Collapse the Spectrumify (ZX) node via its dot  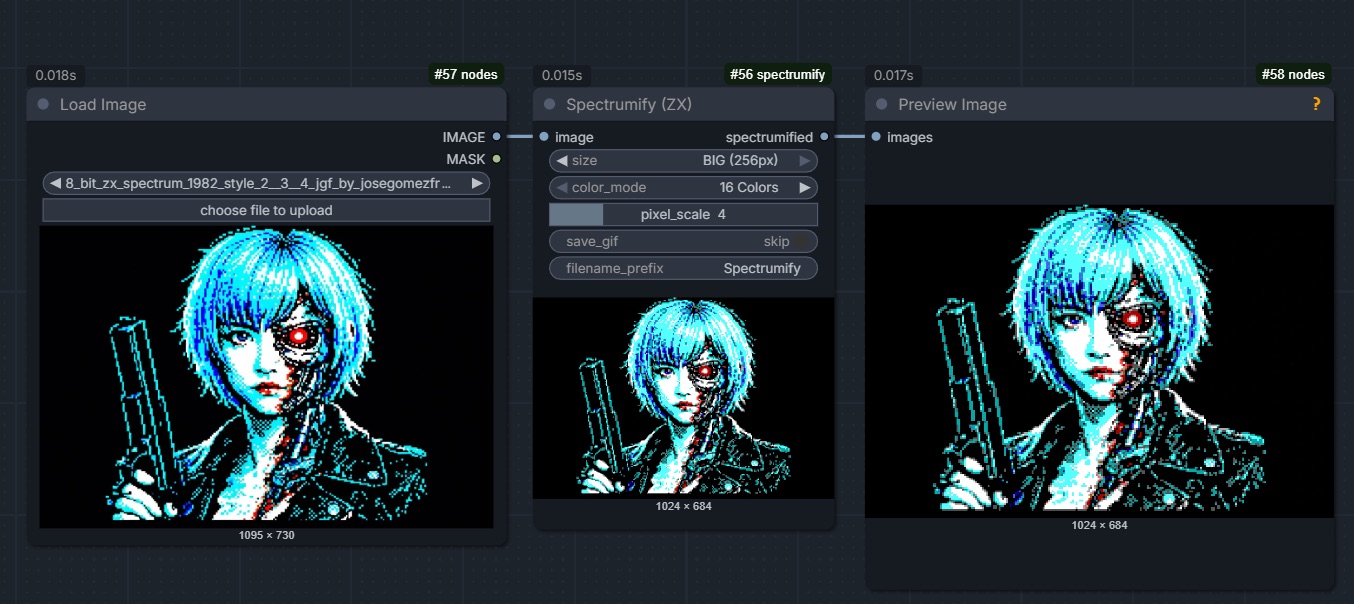pyautogui.click(x=550, y=104)
